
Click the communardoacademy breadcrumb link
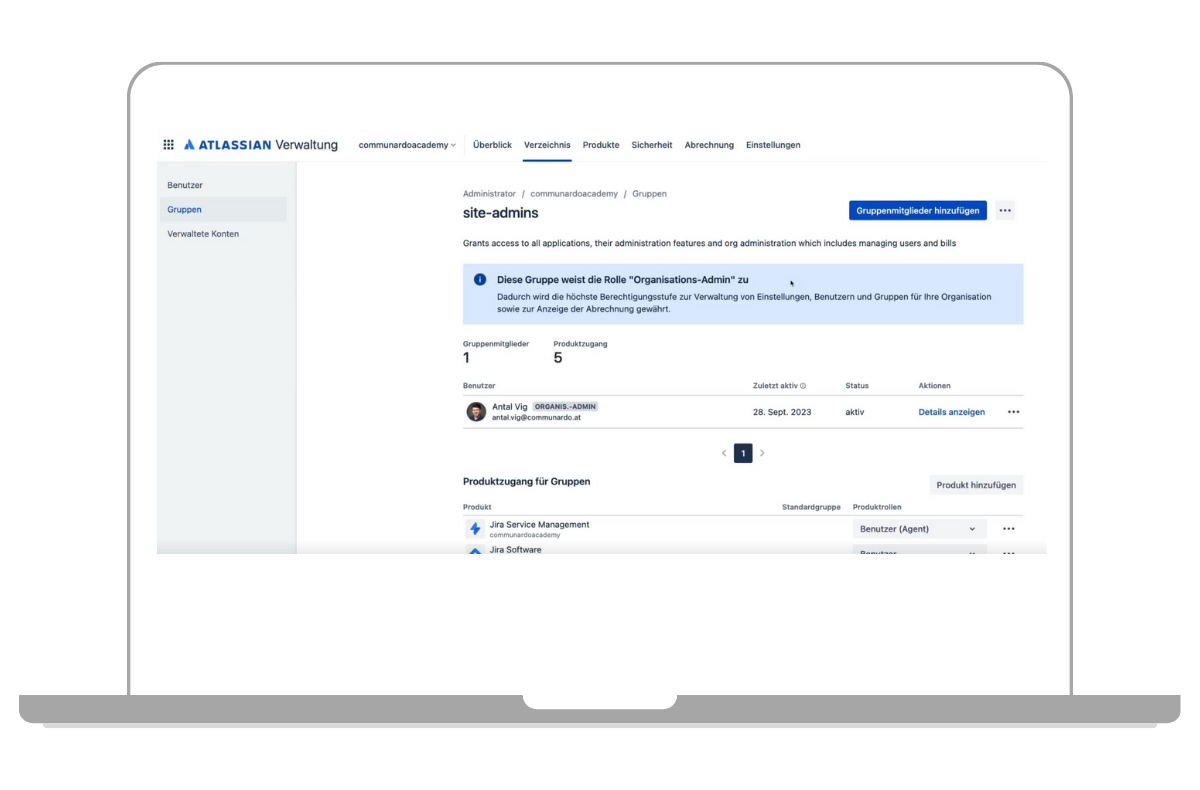click(x=574, y=194)
